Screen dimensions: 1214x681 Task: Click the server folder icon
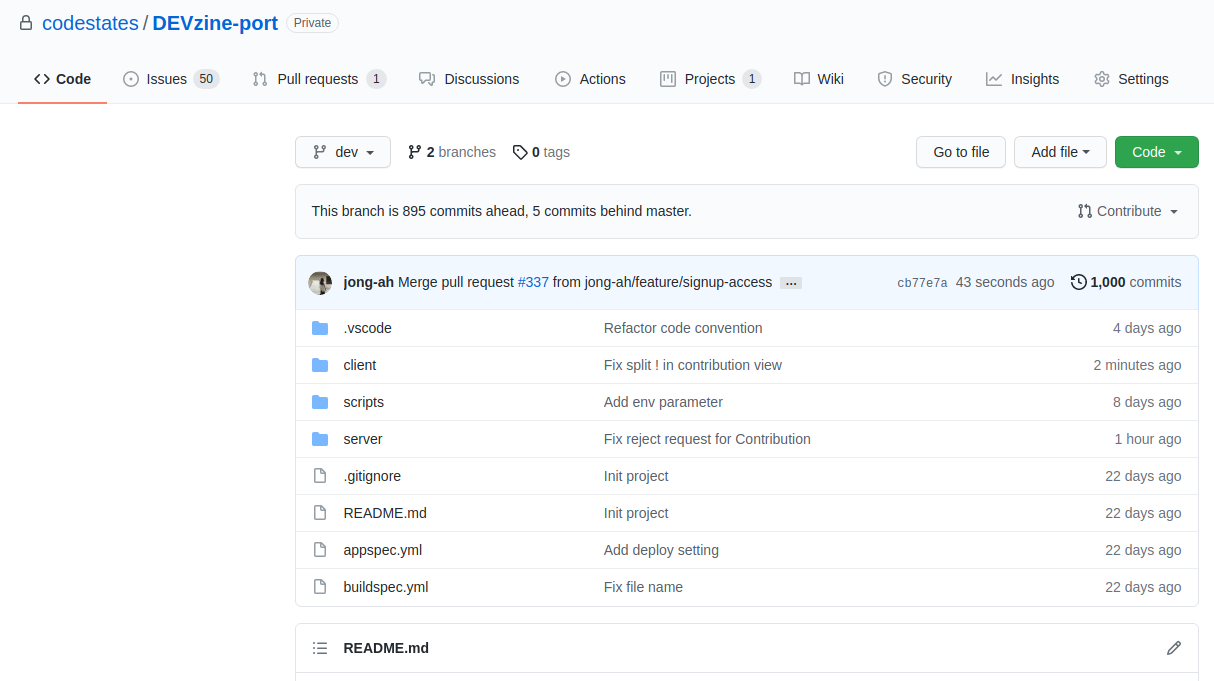pyautogui.click(x=320, y=439)
